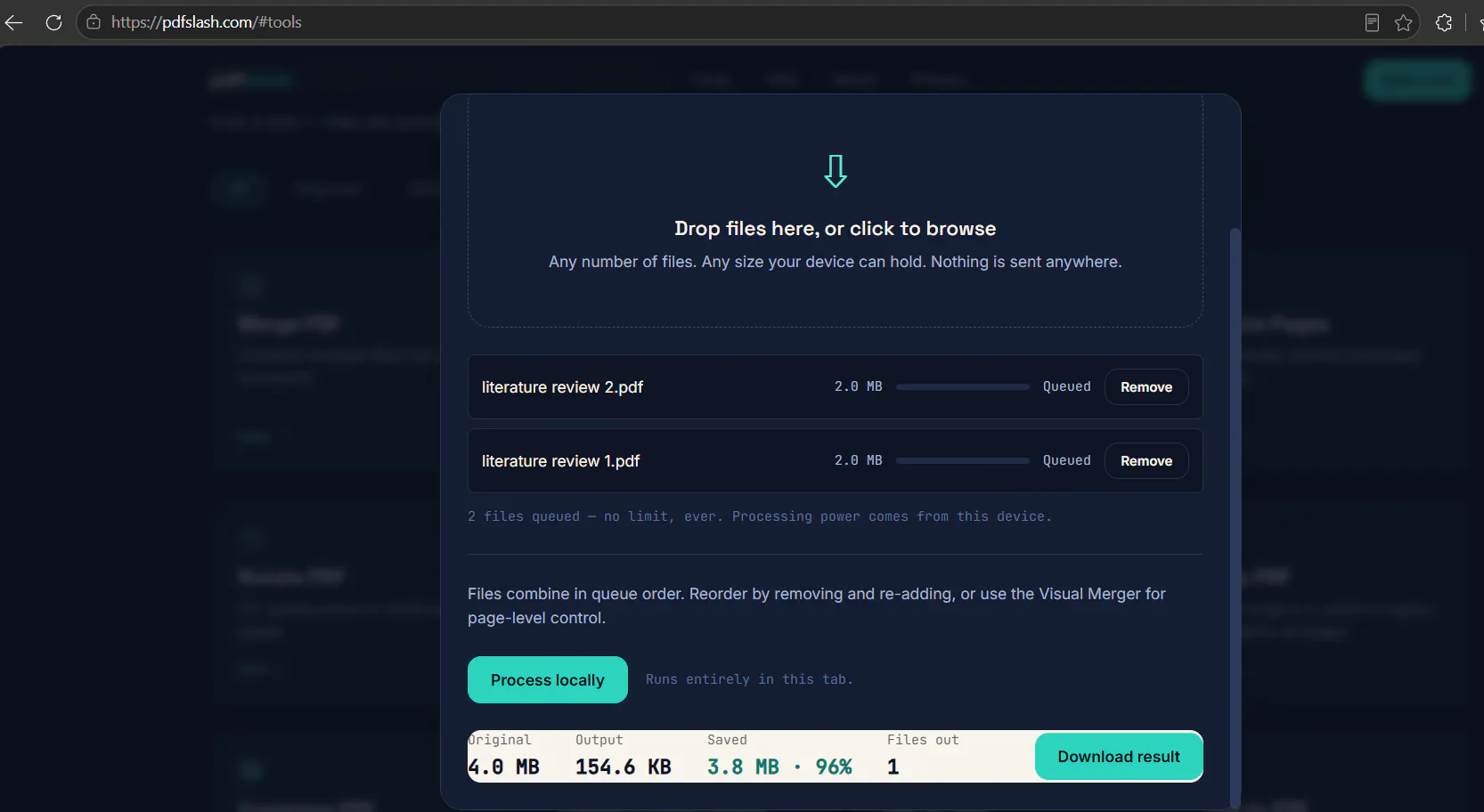Viewport: 1484px width, 812px height.
Task: Open reader view icon in the address bar
Action: click(x=1372, y=22)
